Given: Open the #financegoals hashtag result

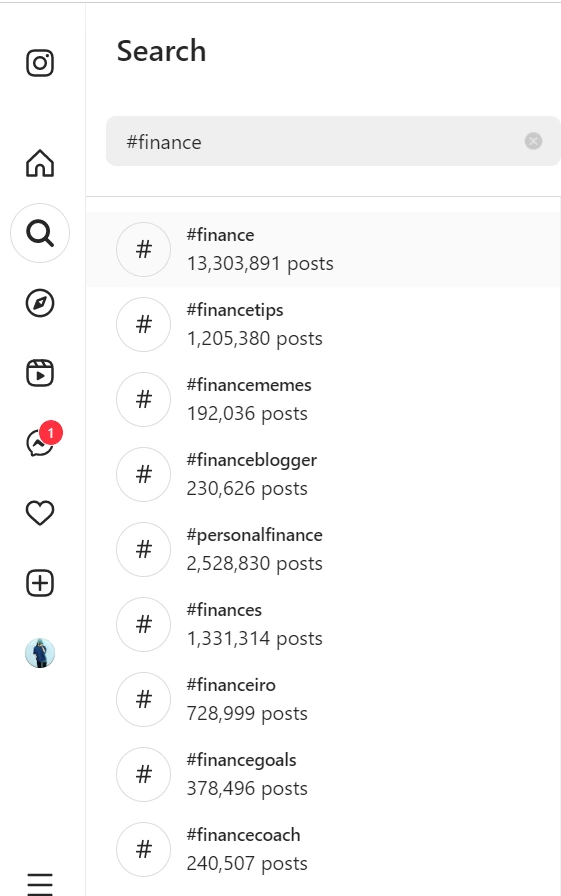Looking at the screenshot, I should 323,774.
